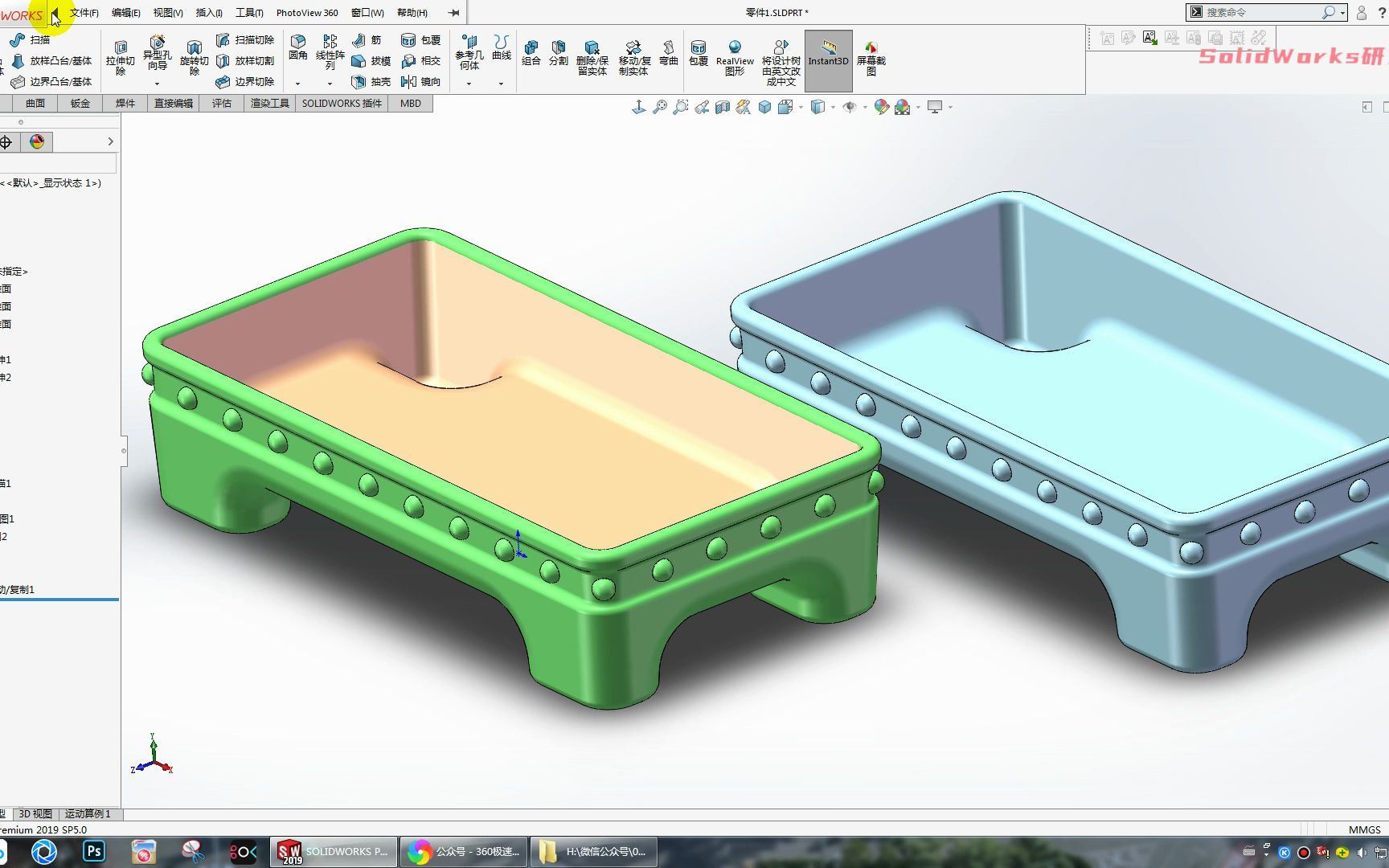Open the 窗口(W) menu
This screenshot has height=868, width=1389.
[367, 13]
